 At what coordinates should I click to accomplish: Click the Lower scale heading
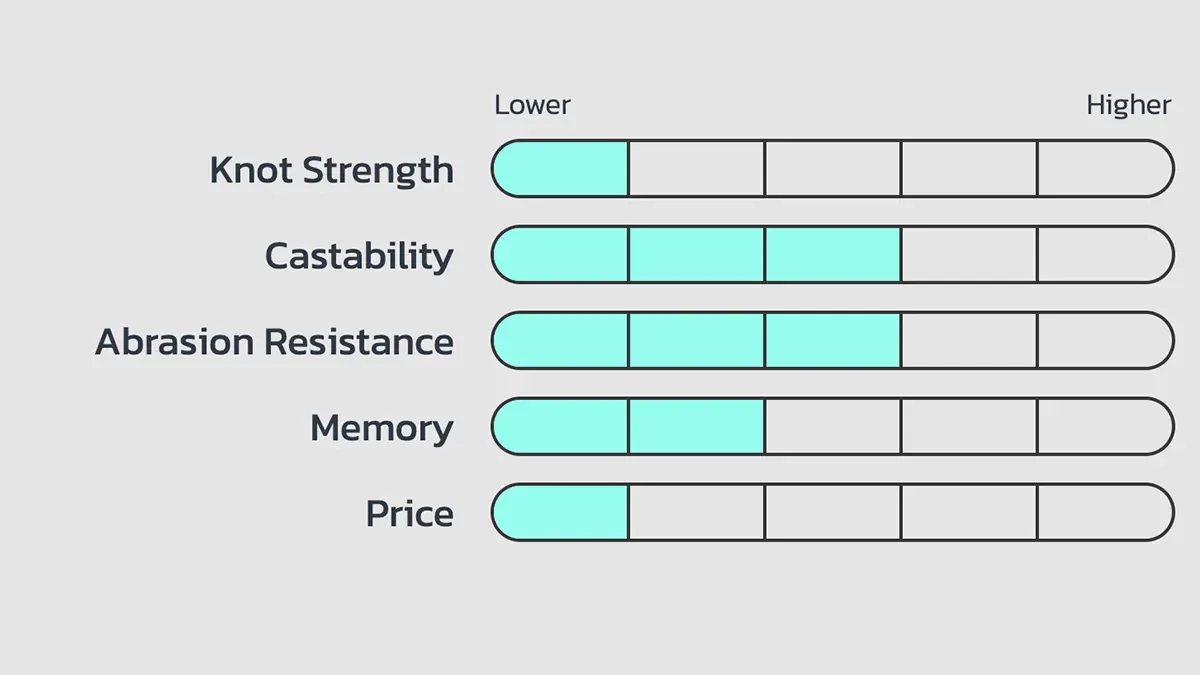coord(532,105)
